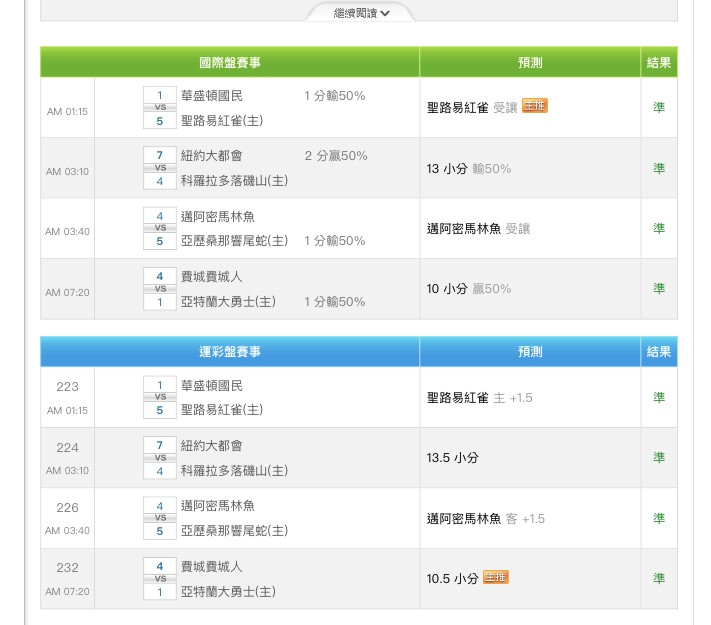Click the green 結果 column header
The width and height of the screenshot is (711, 625).
coord(659,62)
